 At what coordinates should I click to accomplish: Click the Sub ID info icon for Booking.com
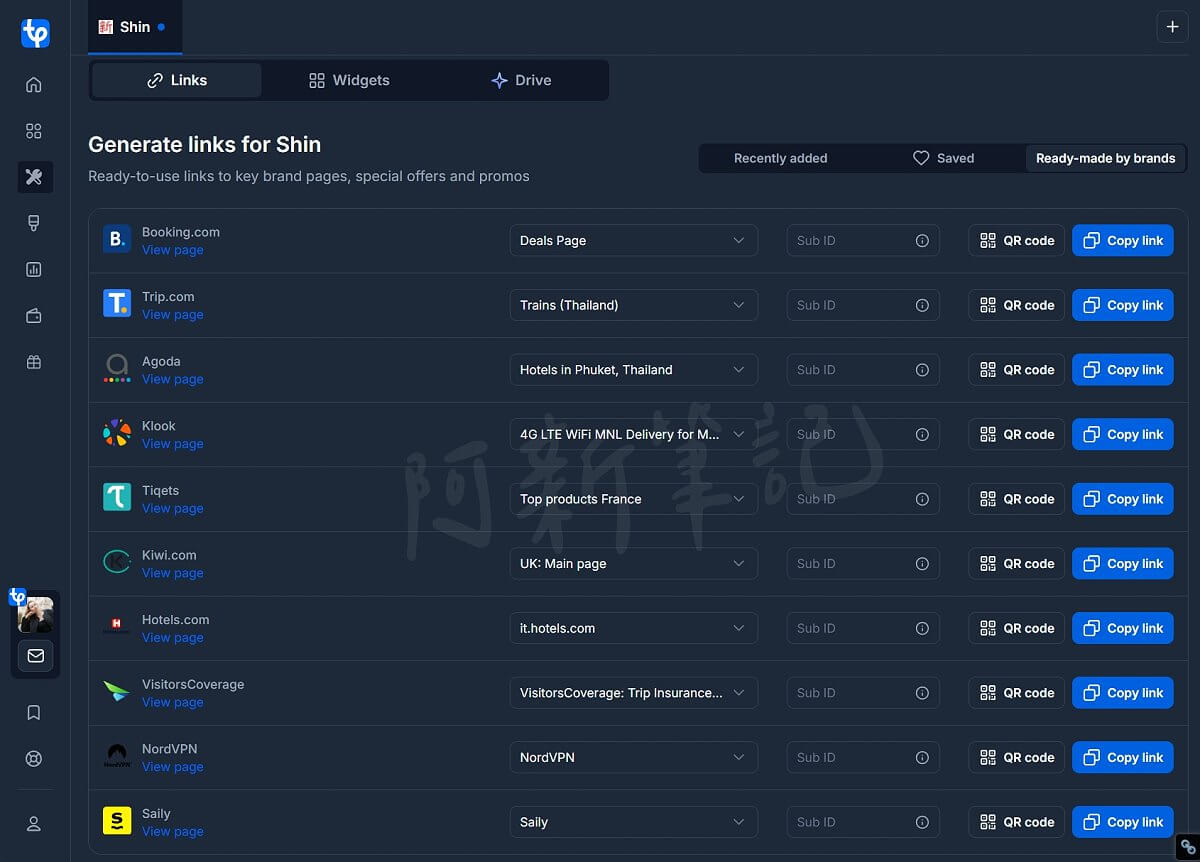tap(922, 241)
